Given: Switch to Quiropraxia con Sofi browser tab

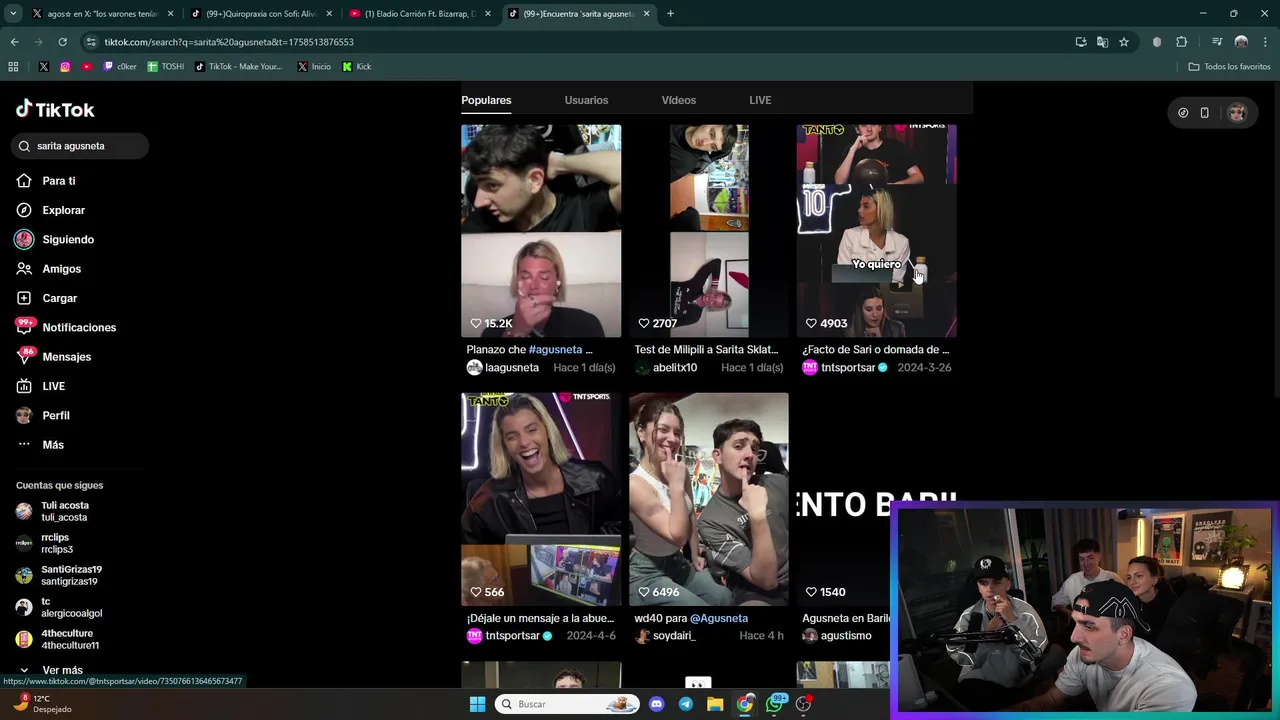Looking at the screenshot, I should click(262, 14).
